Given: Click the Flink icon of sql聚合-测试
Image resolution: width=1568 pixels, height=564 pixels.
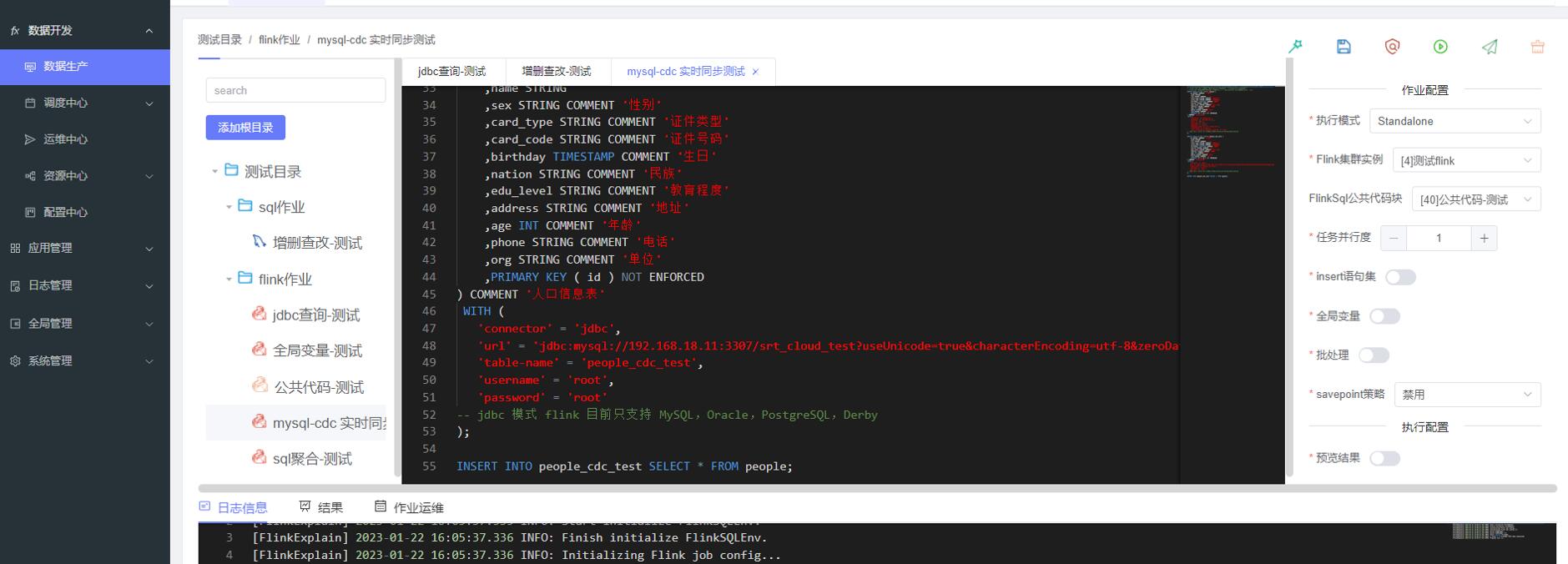Looking at the screenshot, I should click(259, 457).
